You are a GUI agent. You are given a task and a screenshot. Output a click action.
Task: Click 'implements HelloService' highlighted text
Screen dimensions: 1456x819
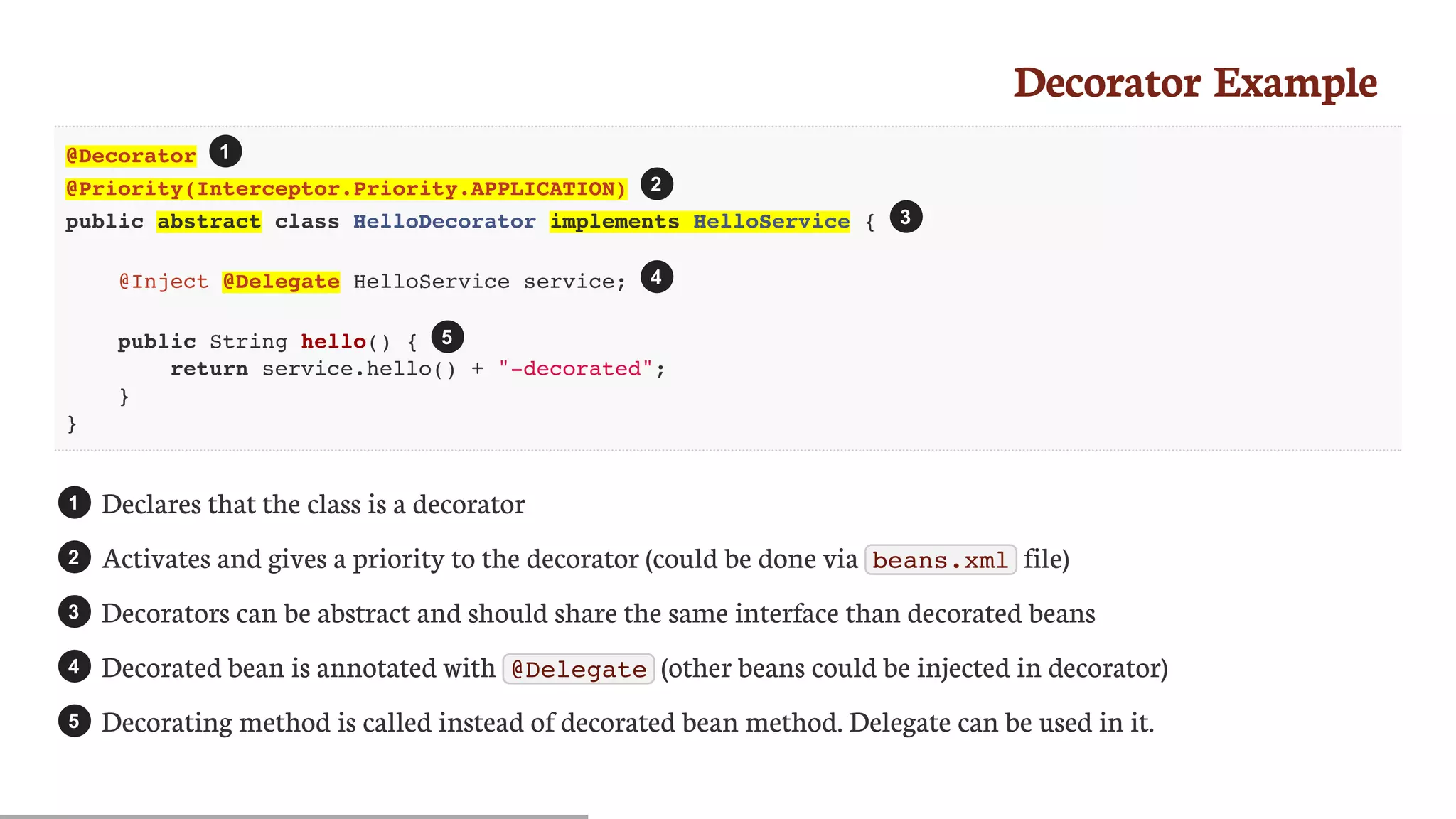pyautogui.click(x=700, y=222)
